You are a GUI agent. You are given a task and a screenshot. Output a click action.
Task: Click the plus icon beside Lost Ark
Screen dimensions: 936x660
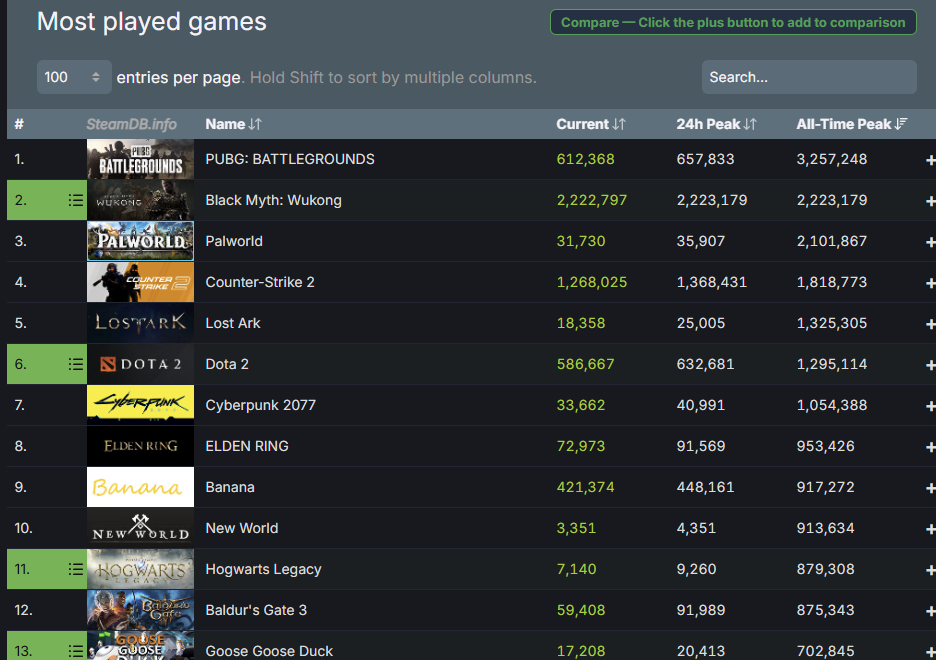tap(931, 324)
